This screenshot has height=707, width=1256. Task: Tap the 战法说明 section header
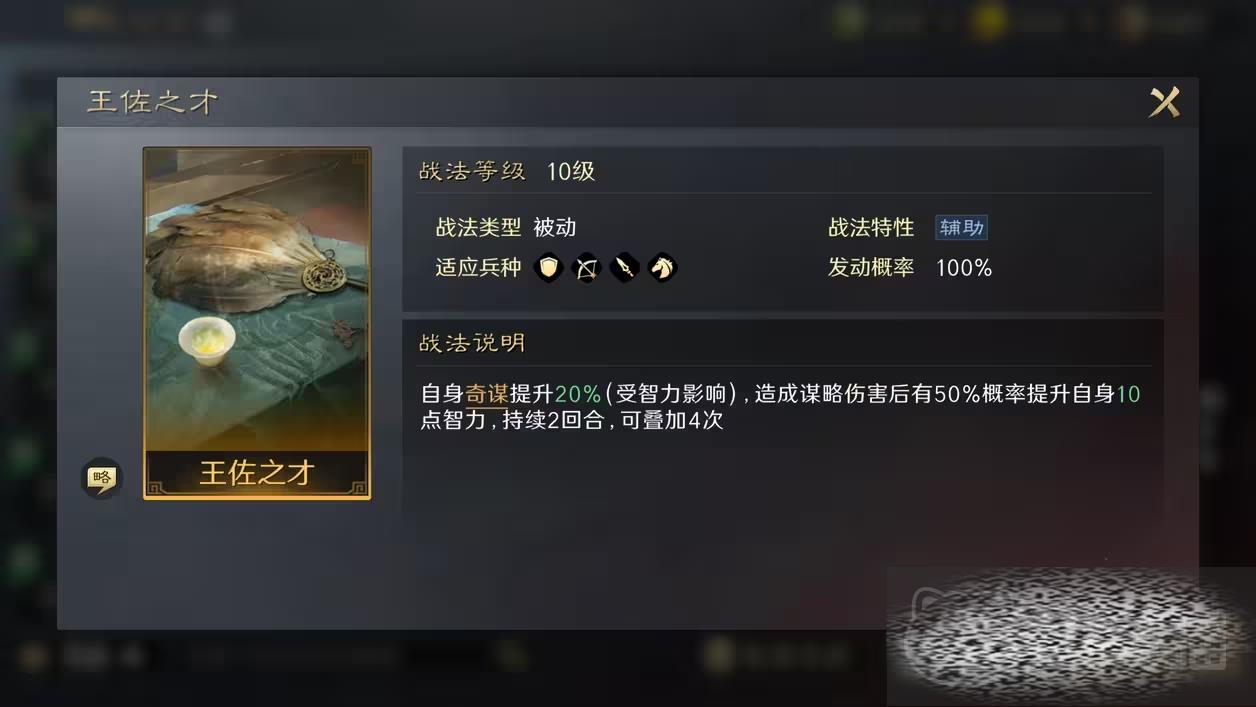tap(472, 343)
